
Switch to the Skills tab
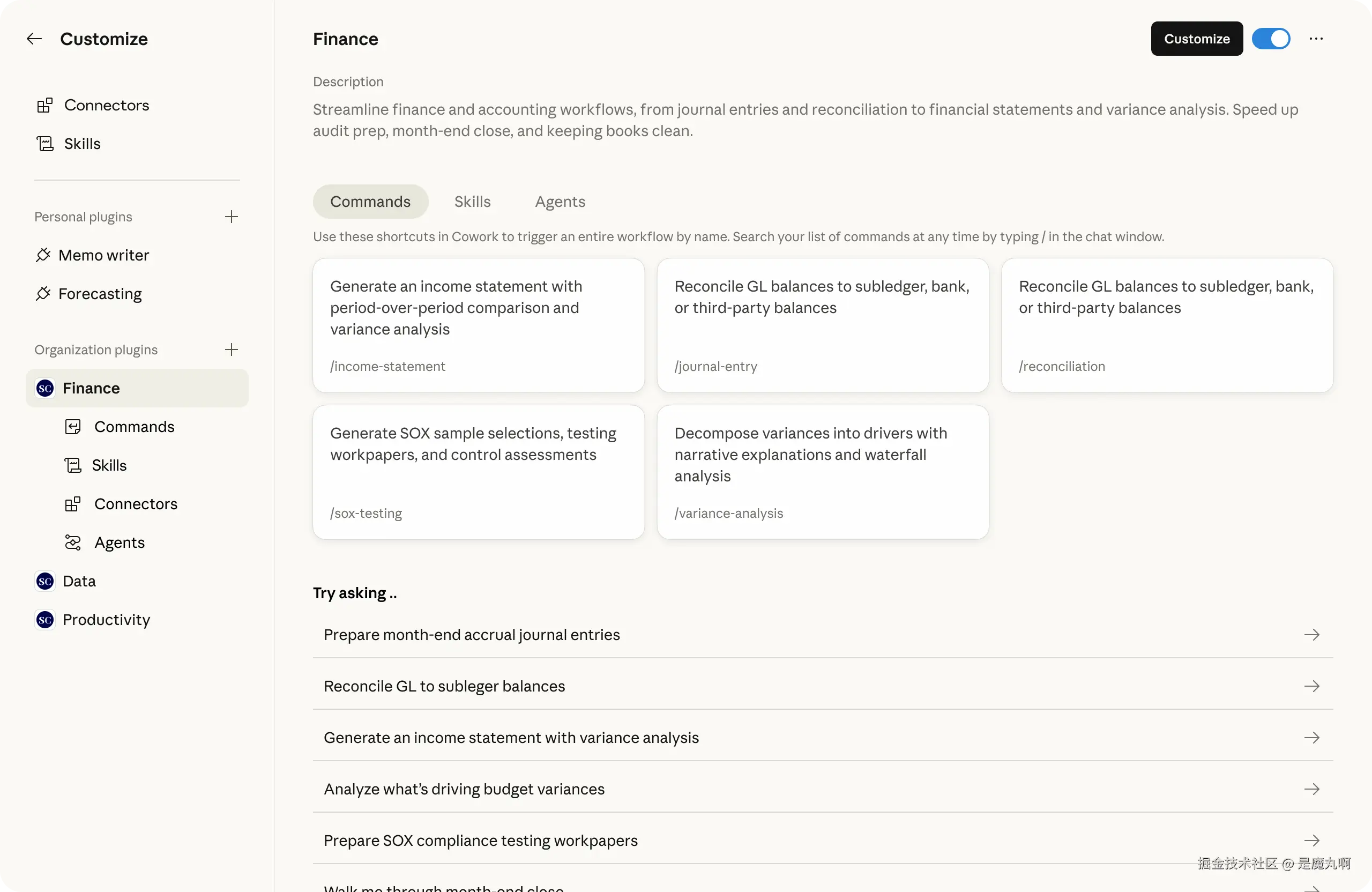pyautogui.click(x=472, y=202)
